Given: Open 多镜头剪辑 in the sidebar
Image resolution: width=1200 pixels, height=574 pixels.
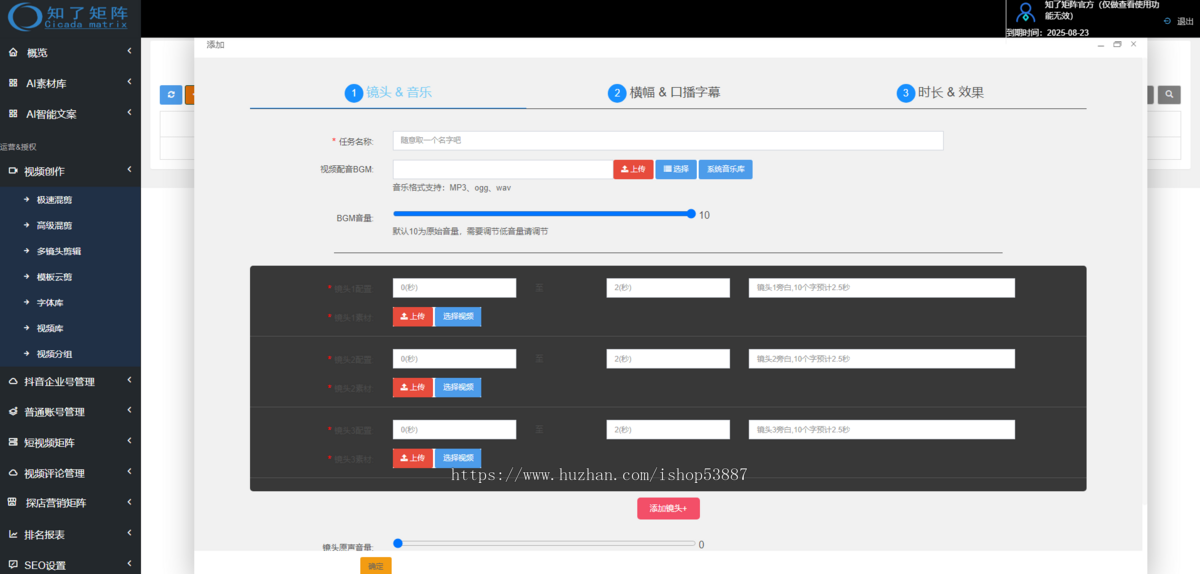Looking at the screenshot, I should point(59,251).
